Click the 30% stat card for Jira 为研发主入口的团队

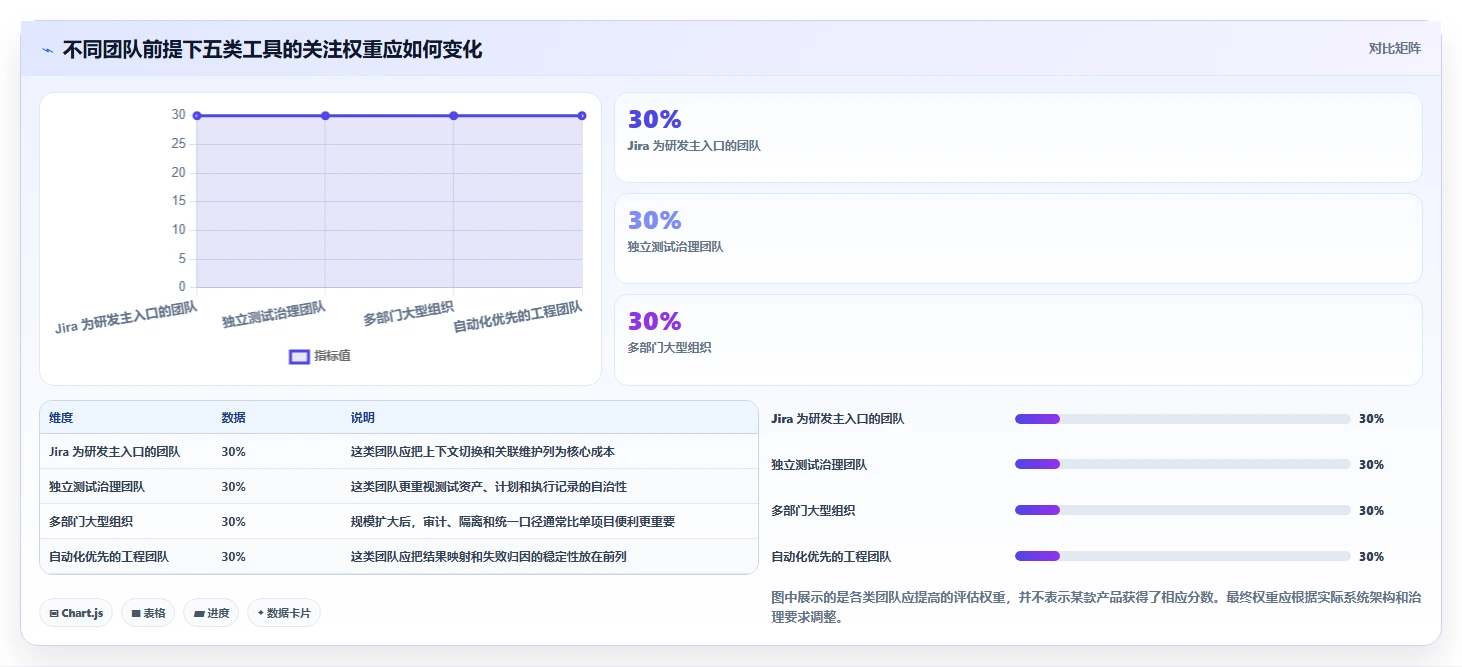[x=1018, y=138]
